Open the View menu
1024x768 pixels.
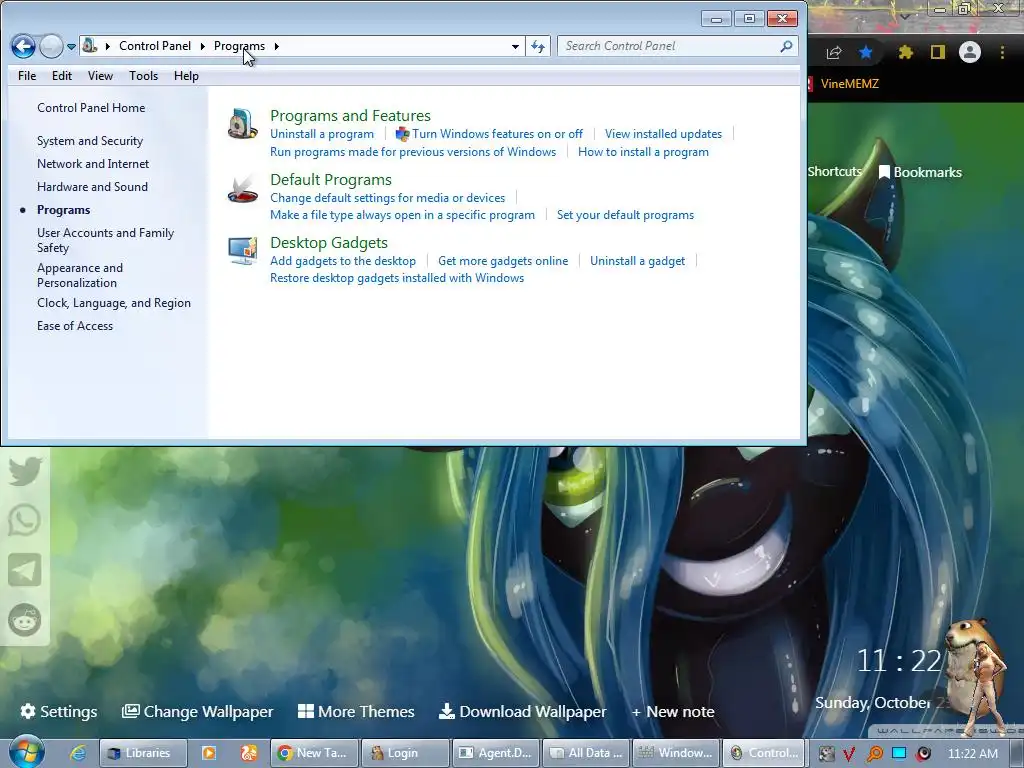click(x=100, y=76)
